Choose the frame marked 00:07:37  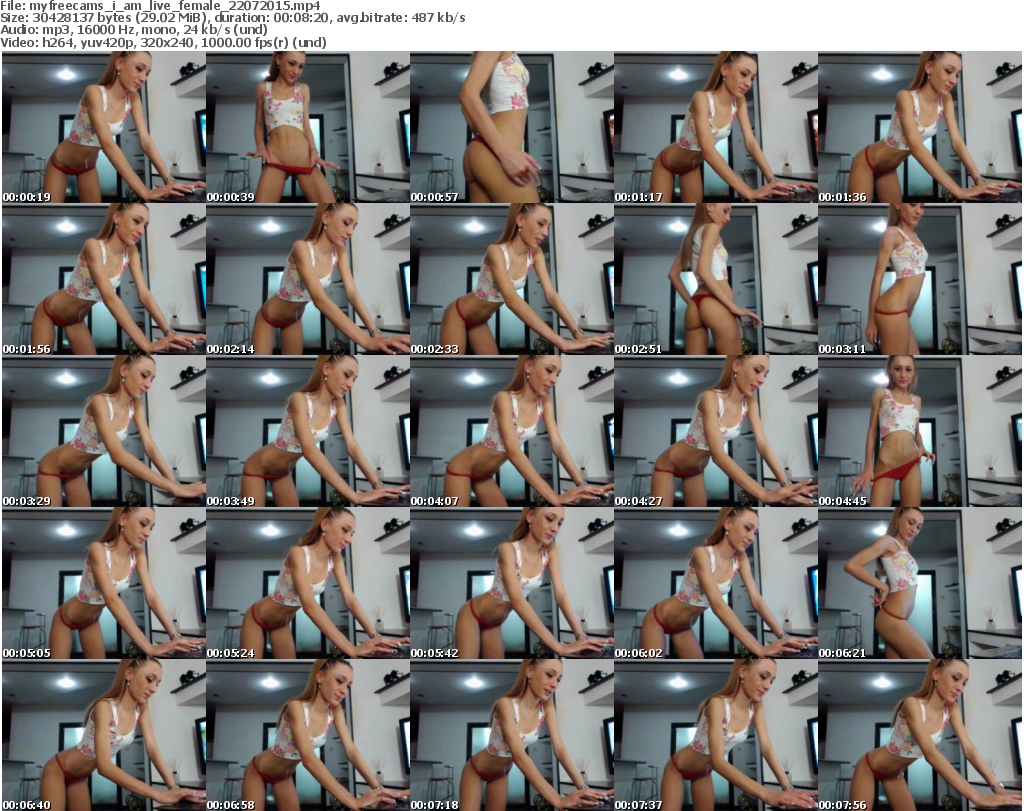click(x=716, y=735)
